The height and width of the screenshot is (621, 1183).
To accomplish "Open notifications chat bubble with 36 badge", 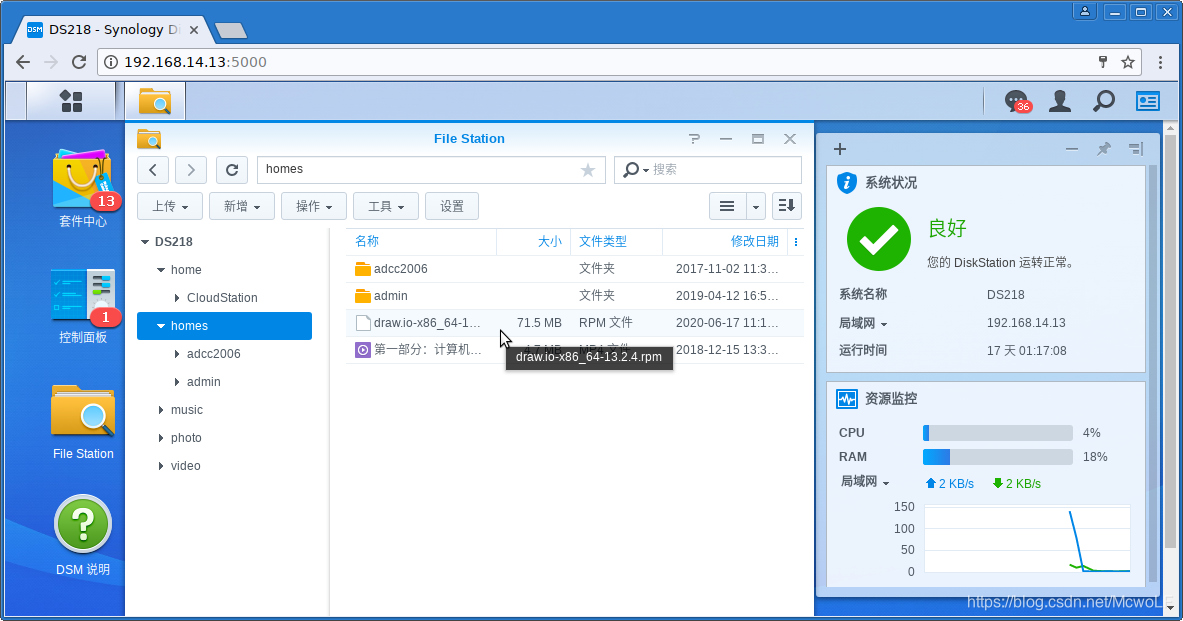I will click(1017, 101).
